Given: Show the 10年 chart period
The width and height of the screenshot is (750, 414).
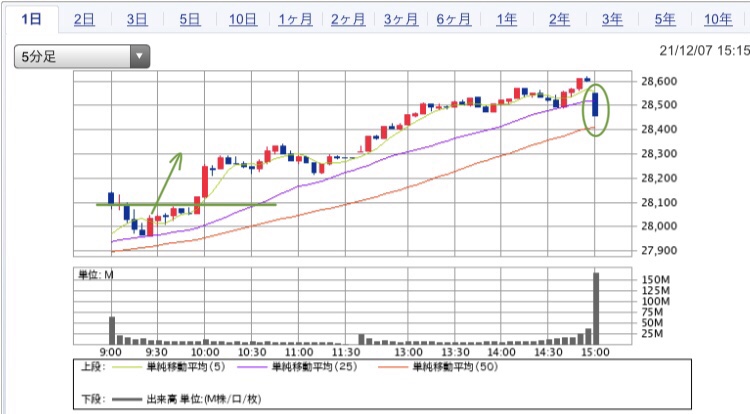Looking at the screenshot, I should [718, 20].
